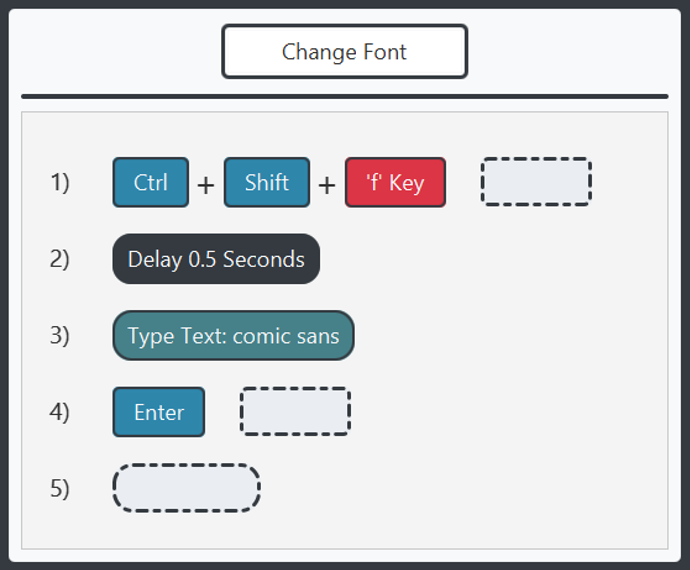Select the Type Text: comic sans action

pos(233,336)
